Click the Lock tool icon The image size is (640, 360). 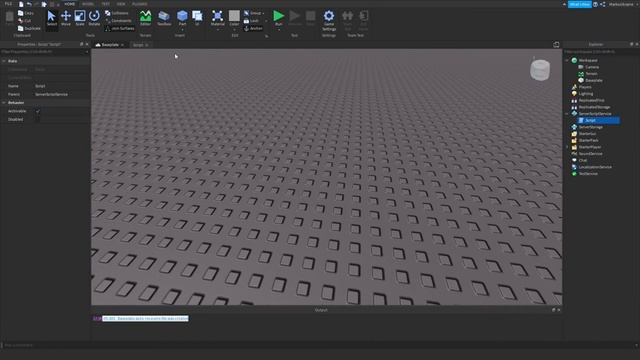(247, 20)
